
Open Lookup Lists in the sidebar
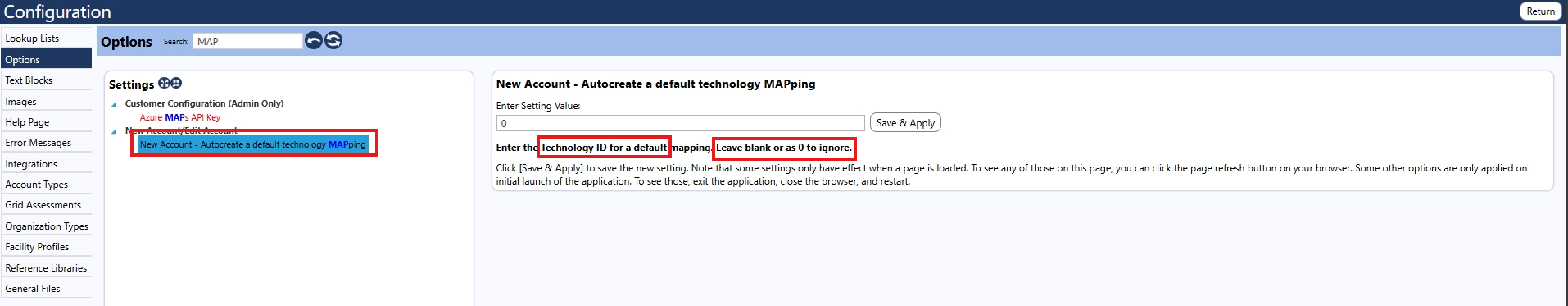[x=46, y=39]
